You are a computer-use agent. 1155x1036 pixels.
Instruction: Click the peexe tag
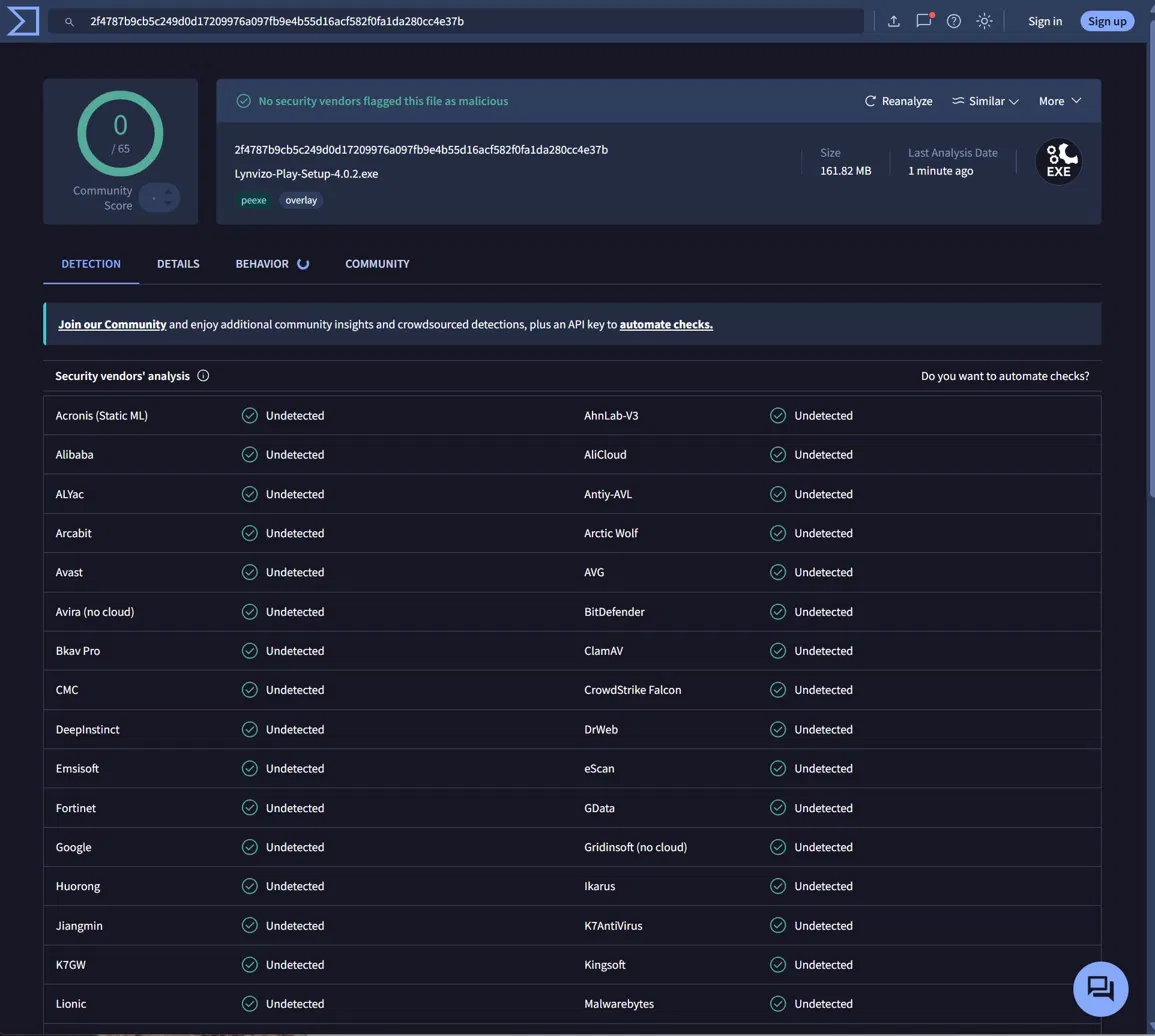[253, 200]
